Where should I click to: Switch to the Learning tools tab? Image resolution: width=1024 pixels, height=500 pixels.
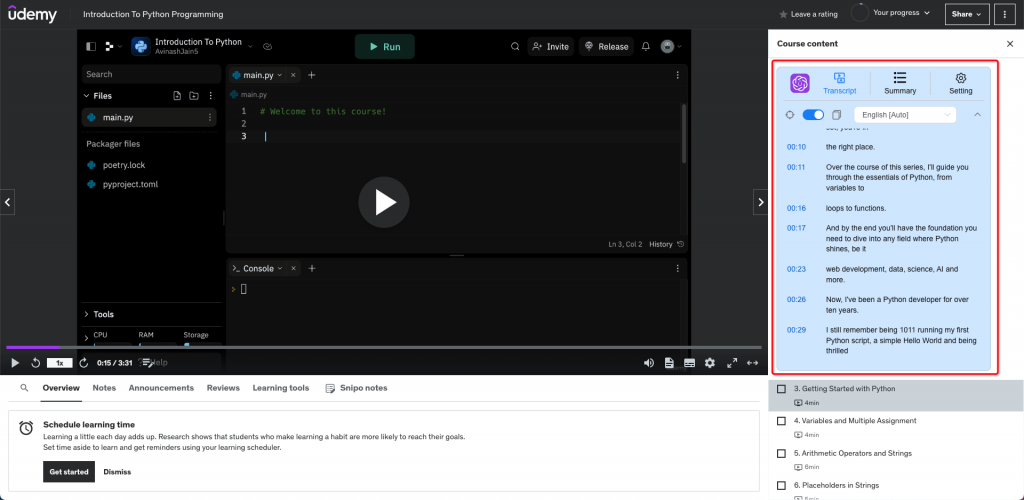tap(281, 388)
